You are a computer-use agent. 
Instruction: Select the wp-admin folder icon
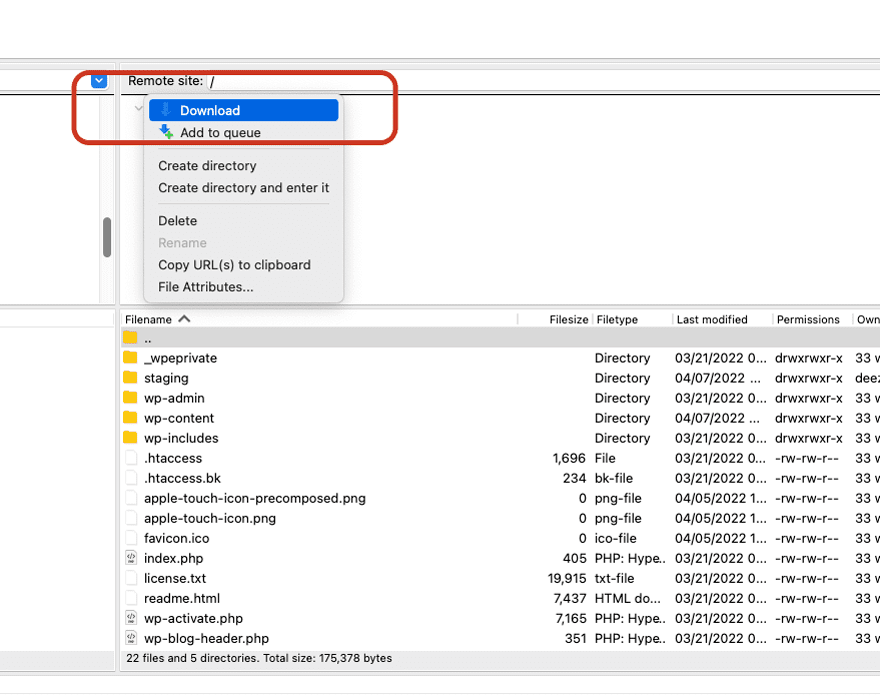(x=131, y=398)
